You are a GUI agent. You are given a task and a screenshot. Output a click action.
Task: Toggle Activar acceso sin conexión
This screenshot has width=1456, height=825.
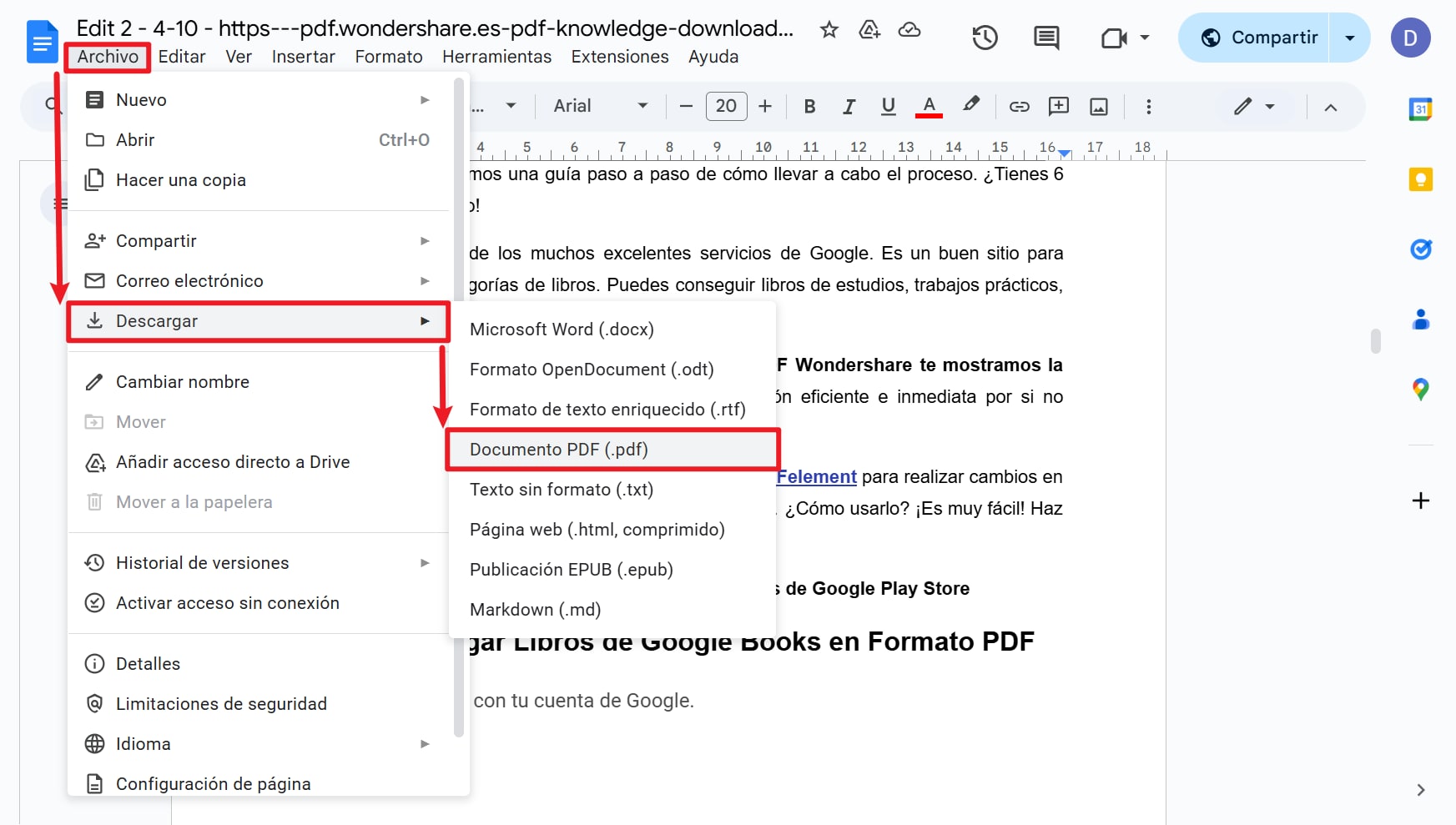(259, 603)
